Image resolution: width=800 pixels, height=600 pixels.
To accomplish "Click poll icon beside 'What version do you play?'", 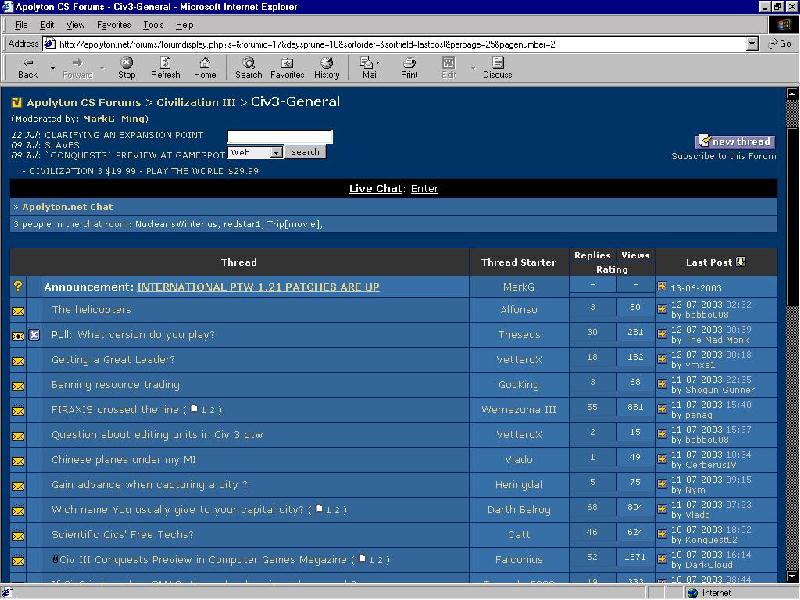I will (35, 335).
